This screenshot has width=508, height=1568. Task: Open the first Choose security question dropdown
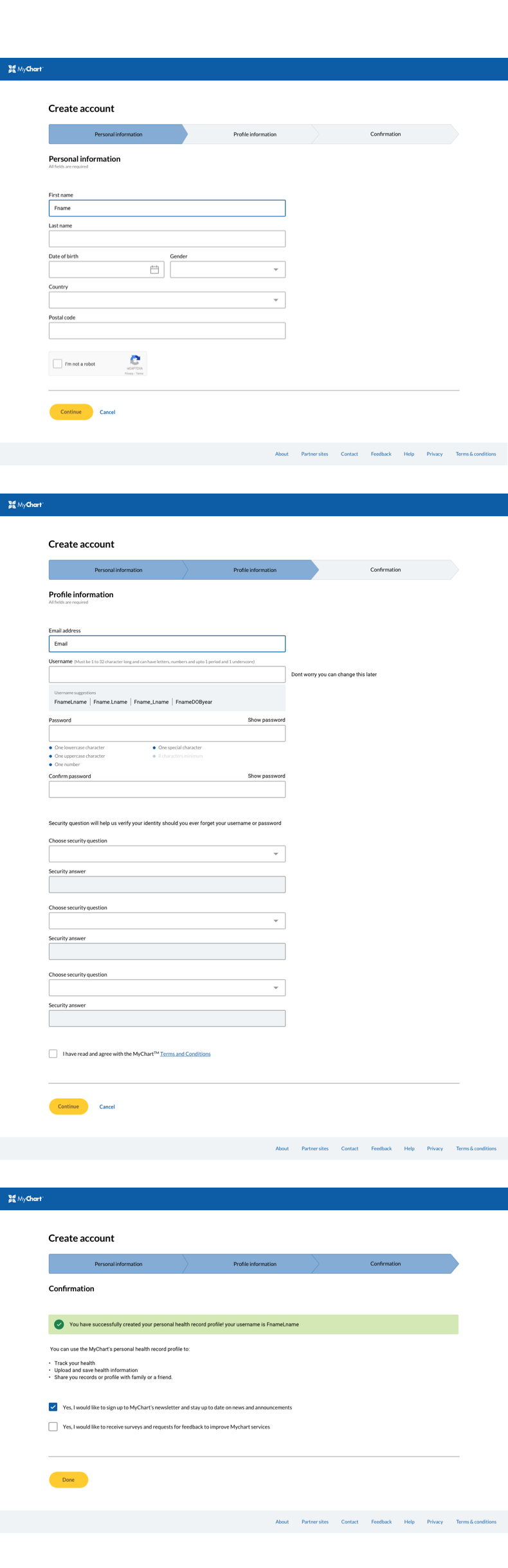tap(167, 854)
